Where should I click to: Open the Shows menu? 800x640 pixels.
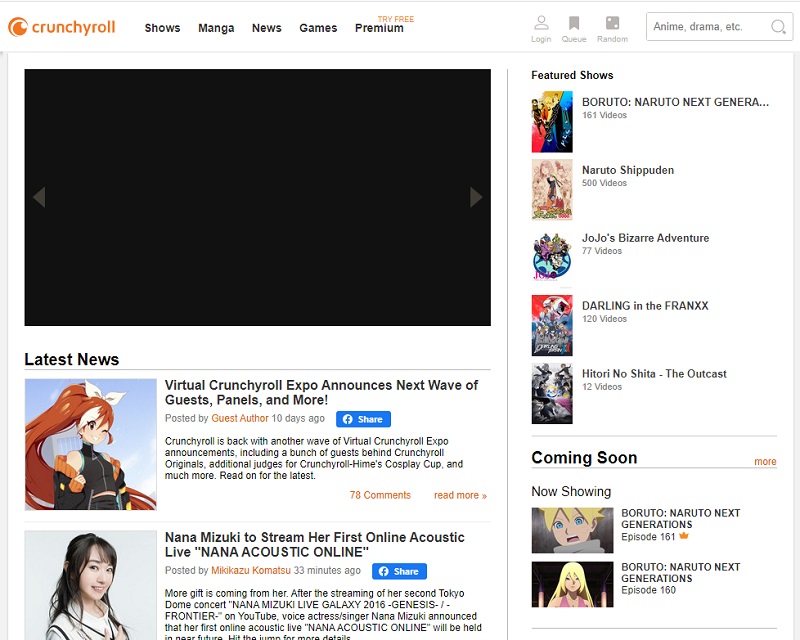(x=162, y=28)
